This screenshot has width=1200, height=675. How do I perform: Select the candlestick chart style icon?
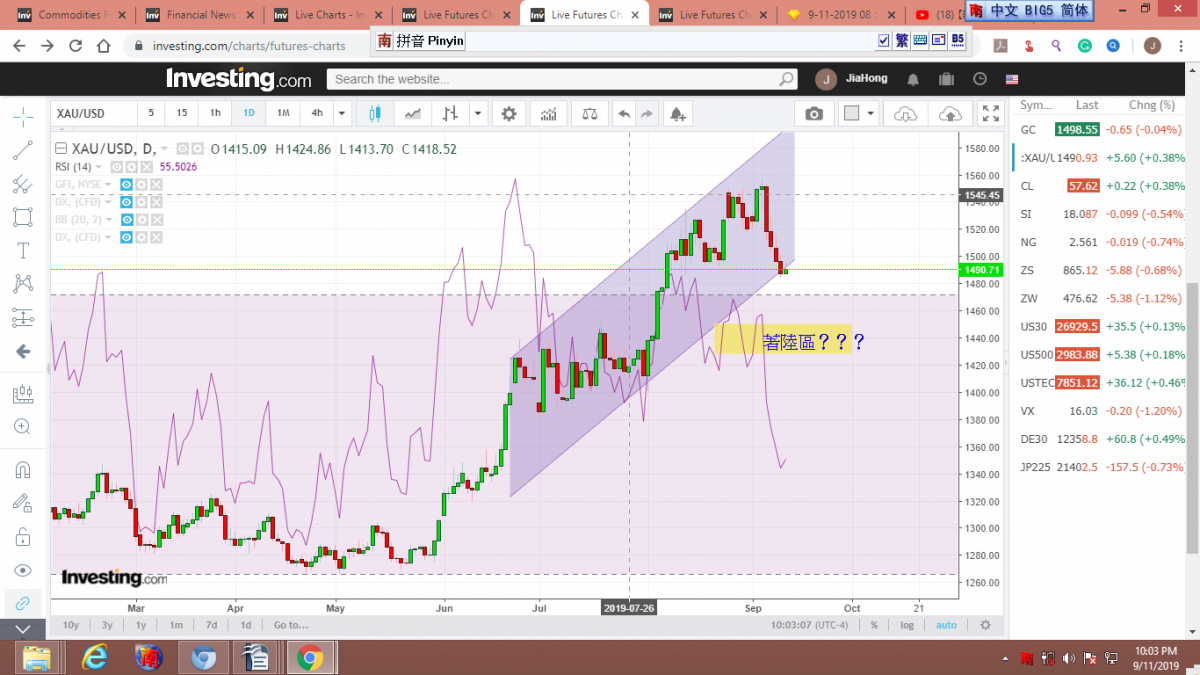click(376, 114)
